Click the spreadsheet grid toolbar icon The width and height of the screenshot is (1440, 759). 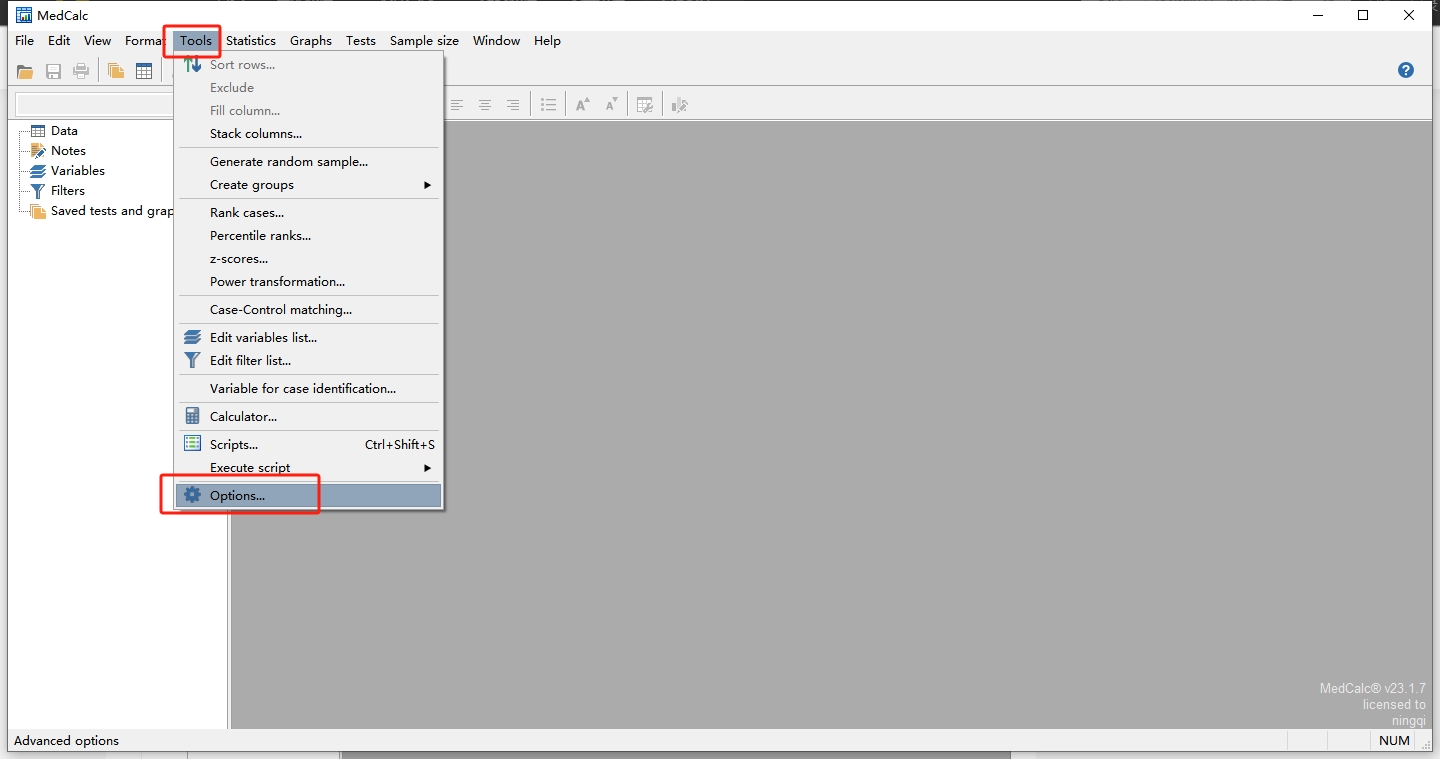(144, 71)
